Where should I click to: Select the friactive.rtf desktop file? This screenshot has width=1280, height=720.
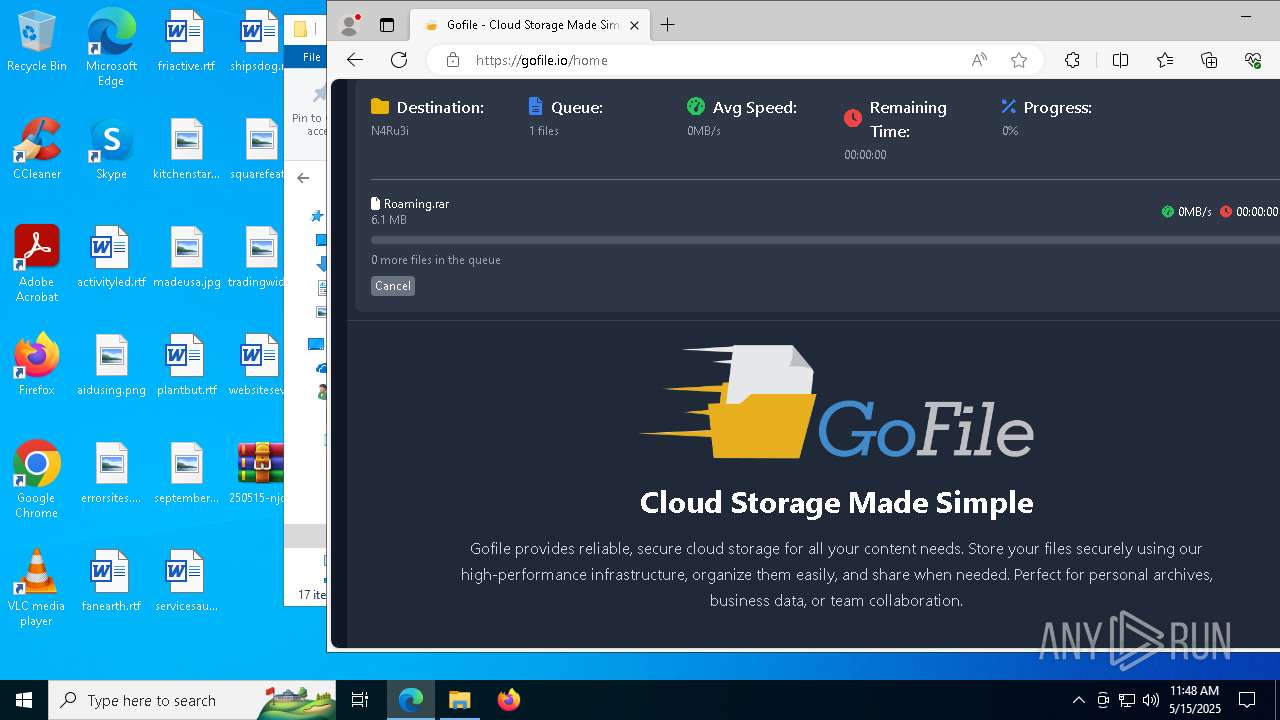click(x=186, y=41)
